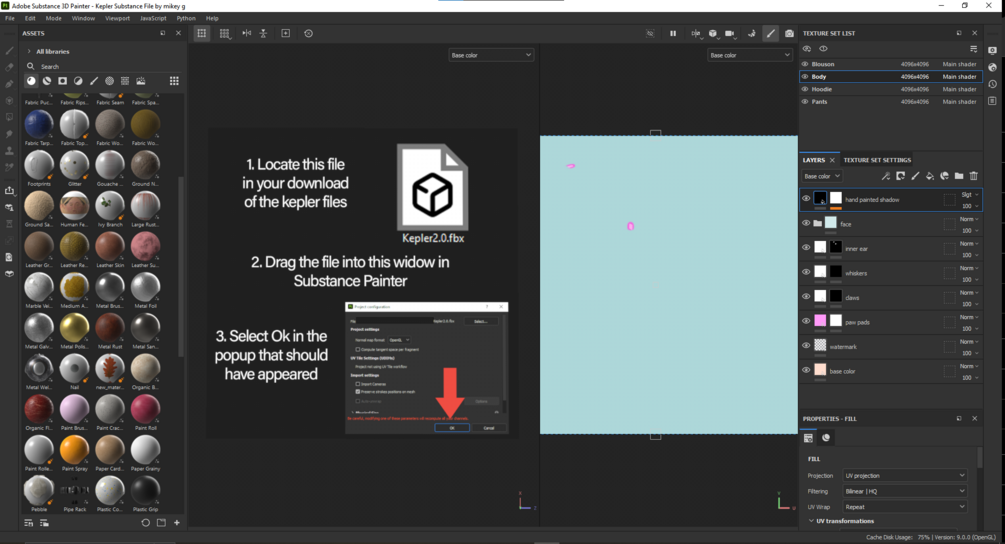Open Filtering Bilinear HQ dropdown

[904, 491]
